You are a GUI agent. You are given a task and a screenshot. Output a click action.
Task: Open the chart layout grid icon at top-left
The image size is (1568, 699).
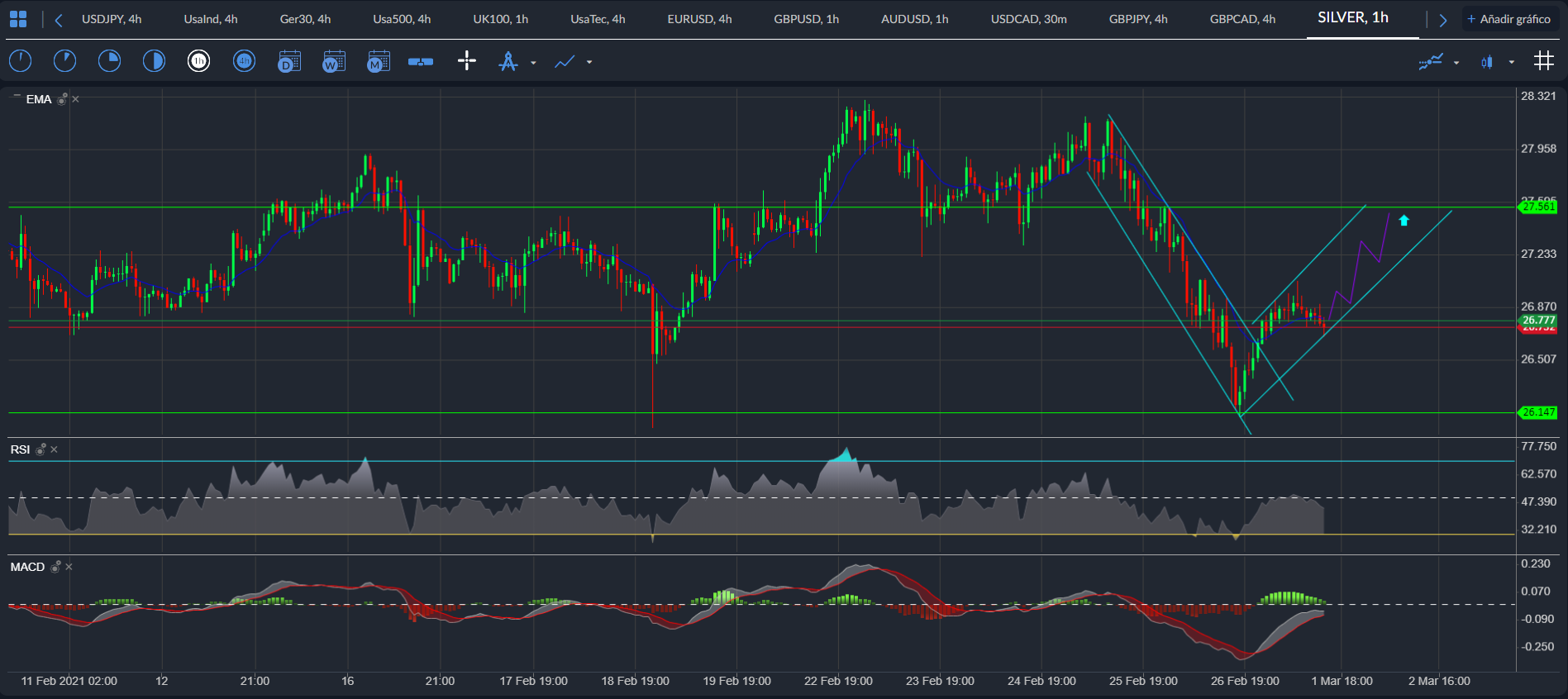18,19
